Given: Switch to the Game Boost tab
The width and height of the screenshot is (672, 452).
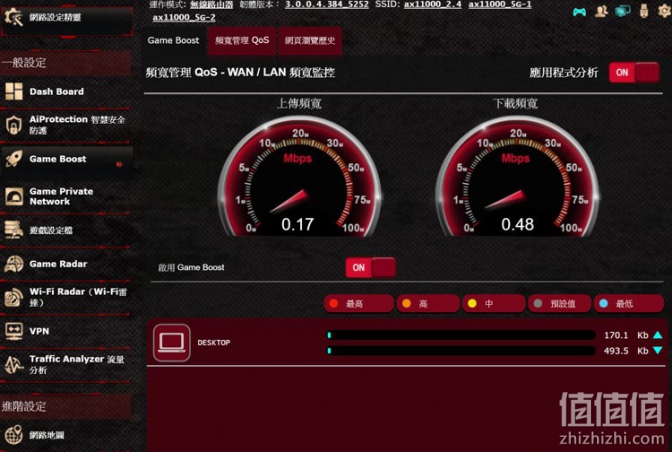Looking at the screenshot, I should (173, 40).
